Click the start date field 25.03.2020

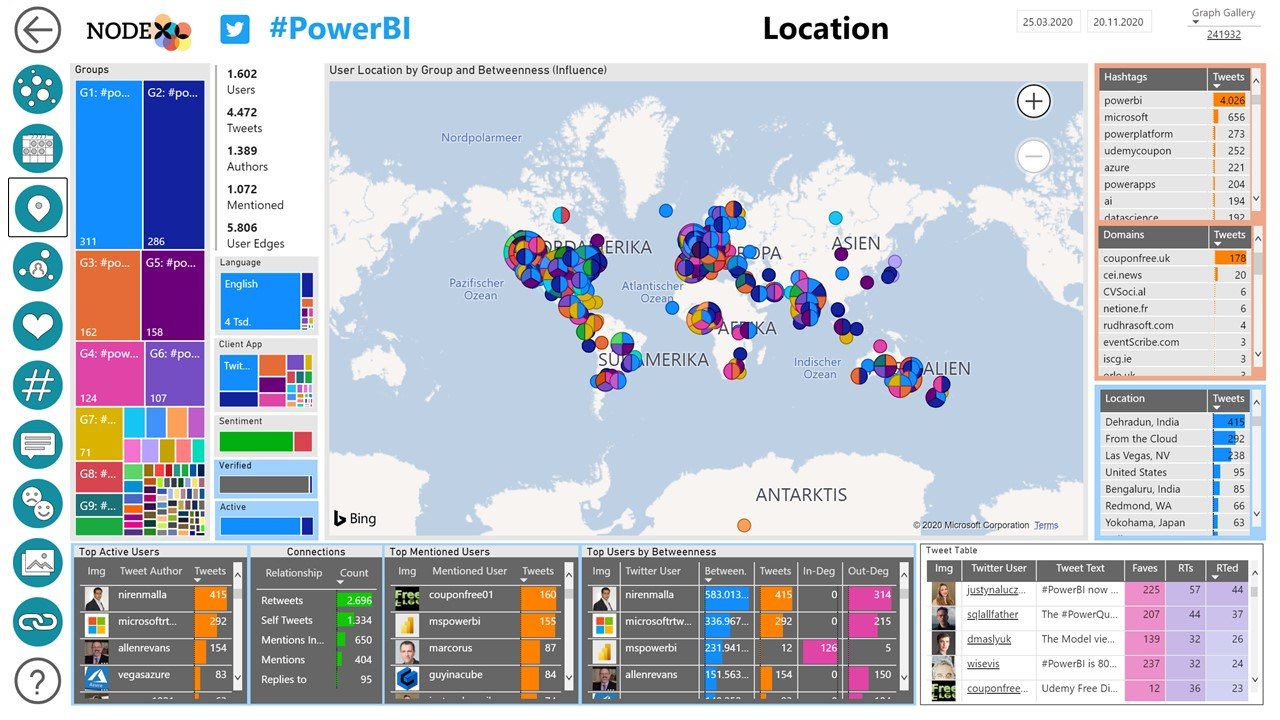pos(1046,22)
